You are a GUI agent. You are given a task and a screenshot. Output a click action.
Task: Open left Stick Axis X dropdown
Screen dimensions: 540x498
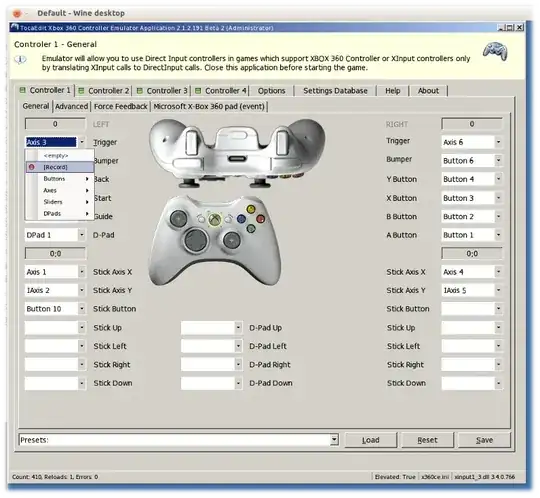click(82, 272)
